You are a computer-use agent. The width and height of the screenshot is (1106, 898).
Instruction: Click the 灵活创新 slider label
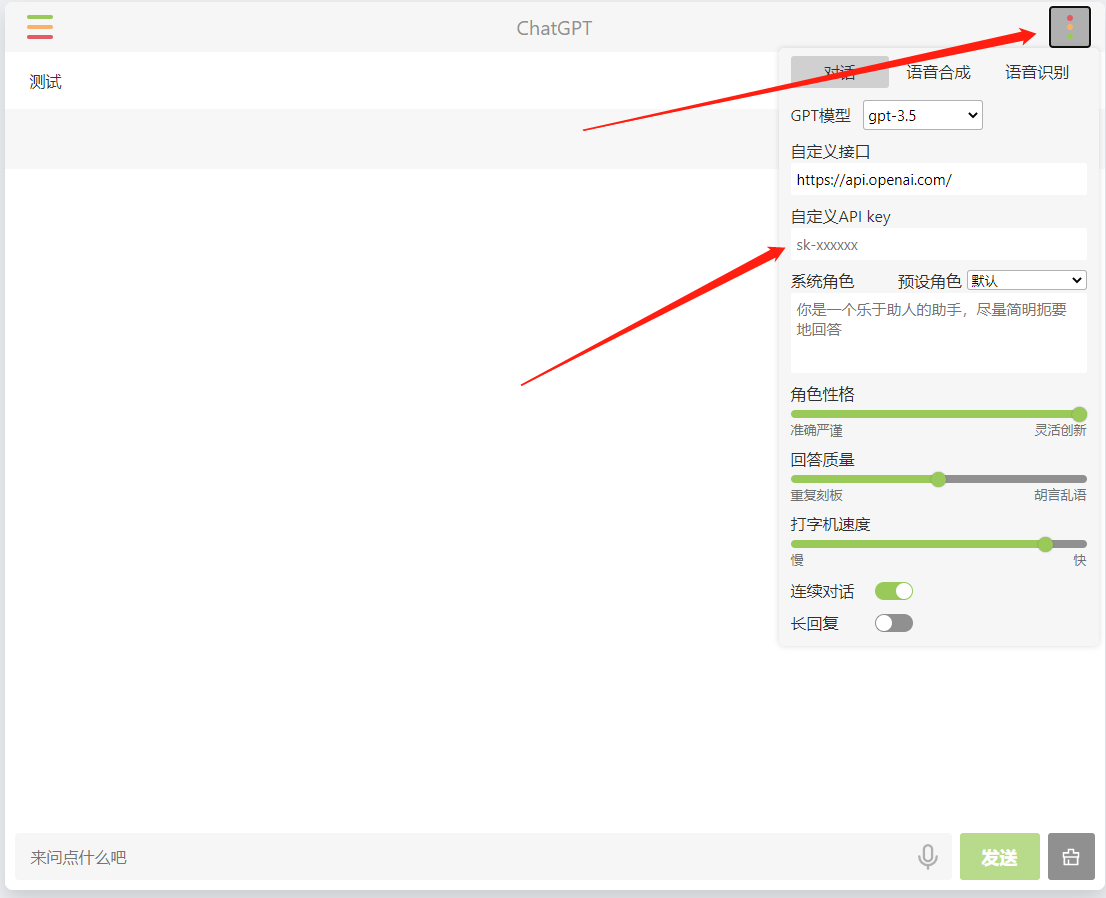[1060, 430]
